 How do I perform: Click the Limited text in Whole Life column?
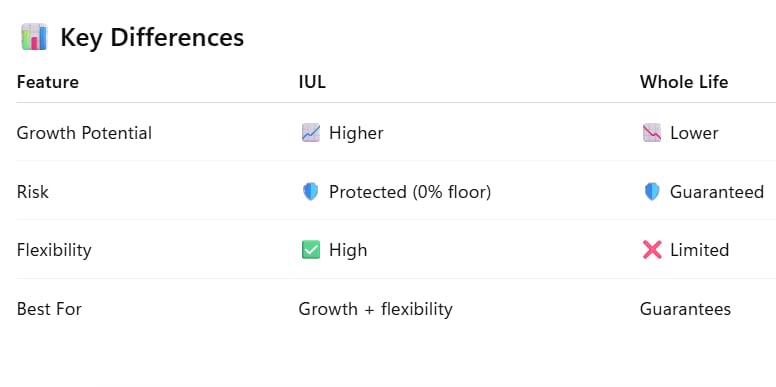pyautogui.click(x=699, y=250)
